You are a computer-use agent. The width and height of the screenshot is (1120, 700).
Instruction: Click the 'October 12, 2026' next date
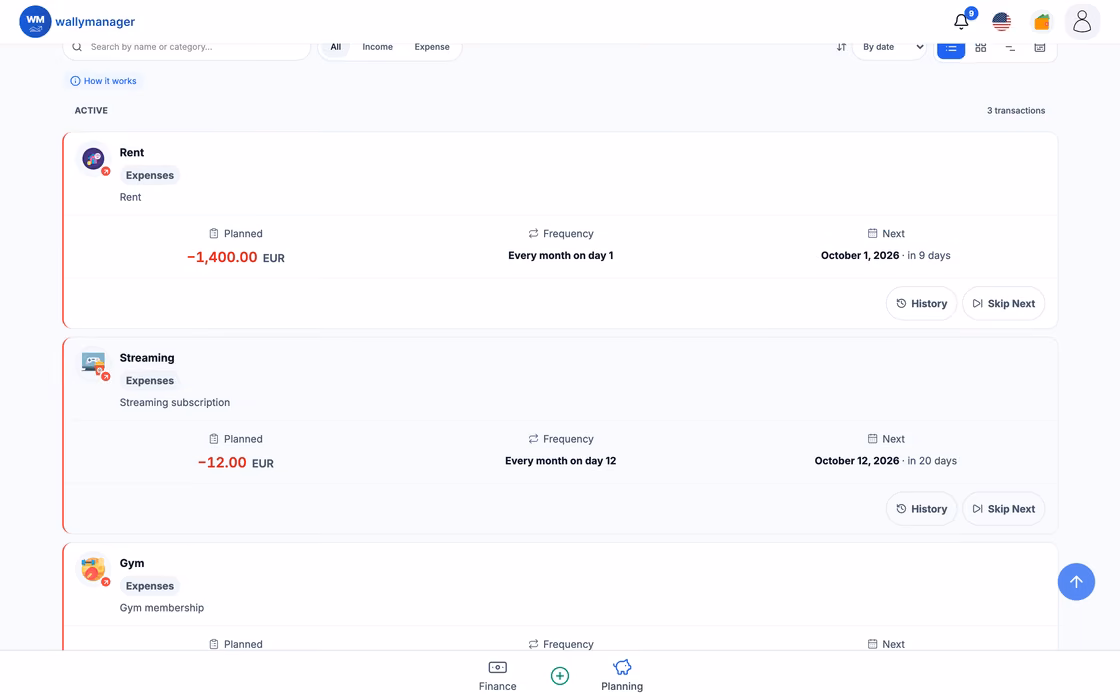click(856, 461)
